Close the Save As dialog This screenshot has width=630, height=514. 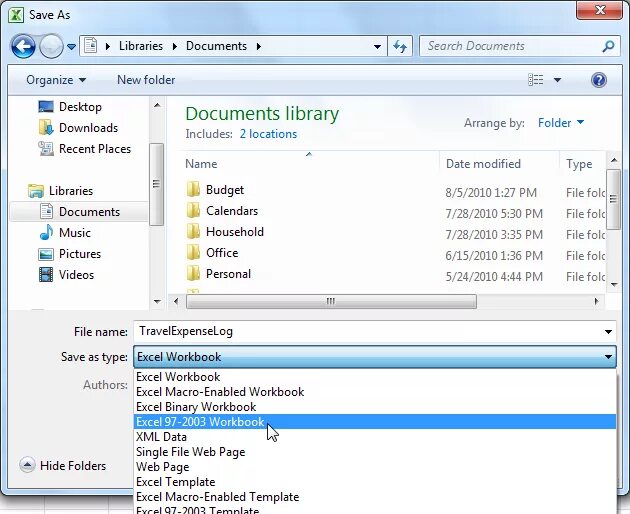tap(600, 10)
